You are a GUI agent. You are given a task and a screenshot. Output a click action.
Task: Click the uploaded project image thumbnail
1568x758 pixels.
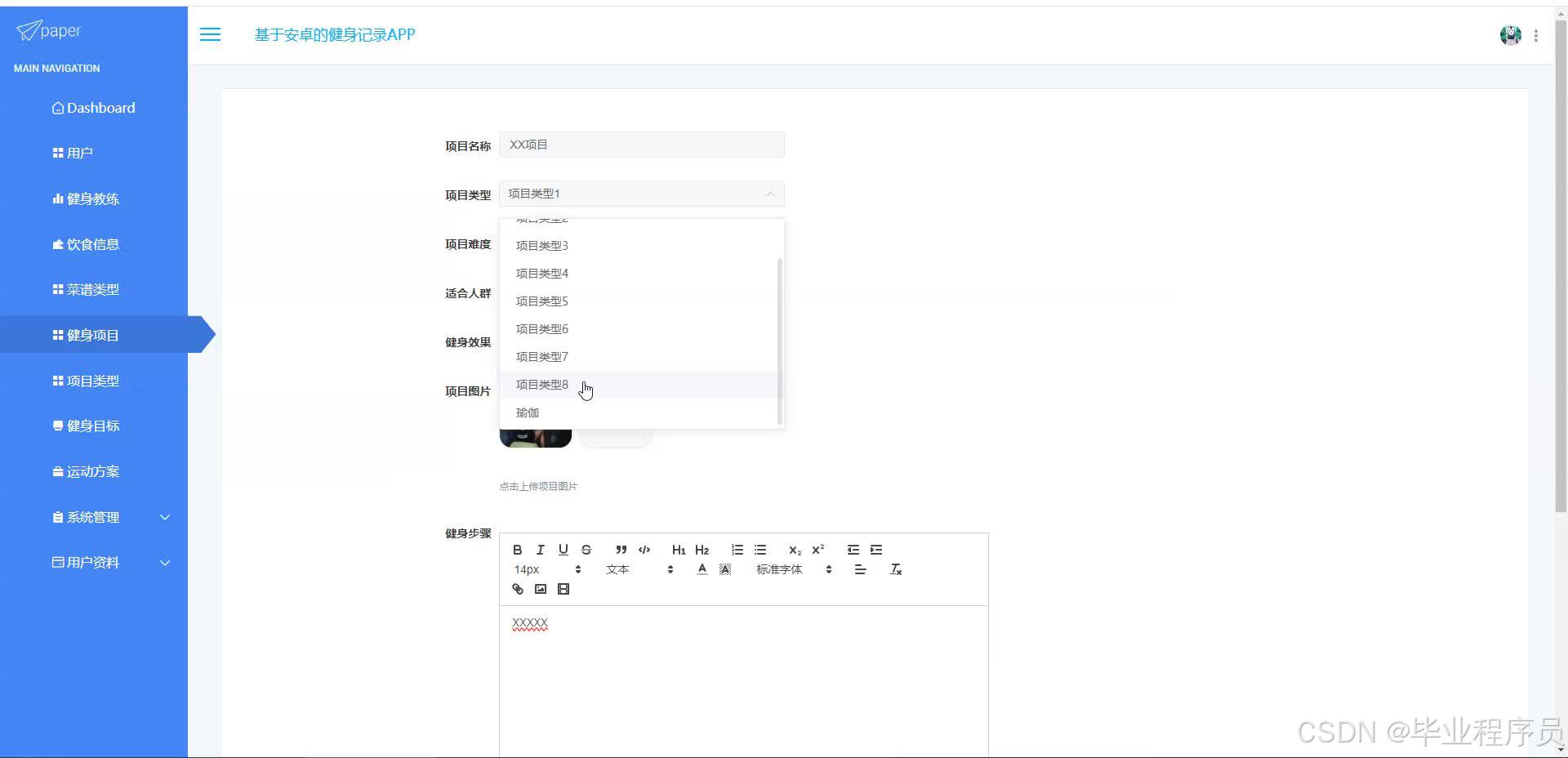536,438
